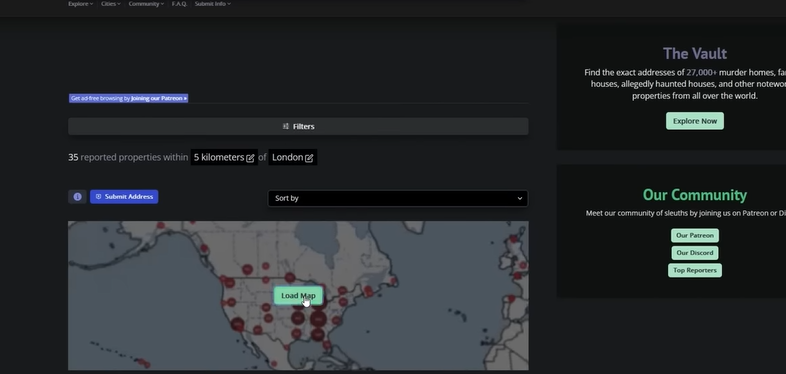Image resolution: width=786 pixels, height=374 pixels.
Task: Click the info icon button
Action: (77, 197)
